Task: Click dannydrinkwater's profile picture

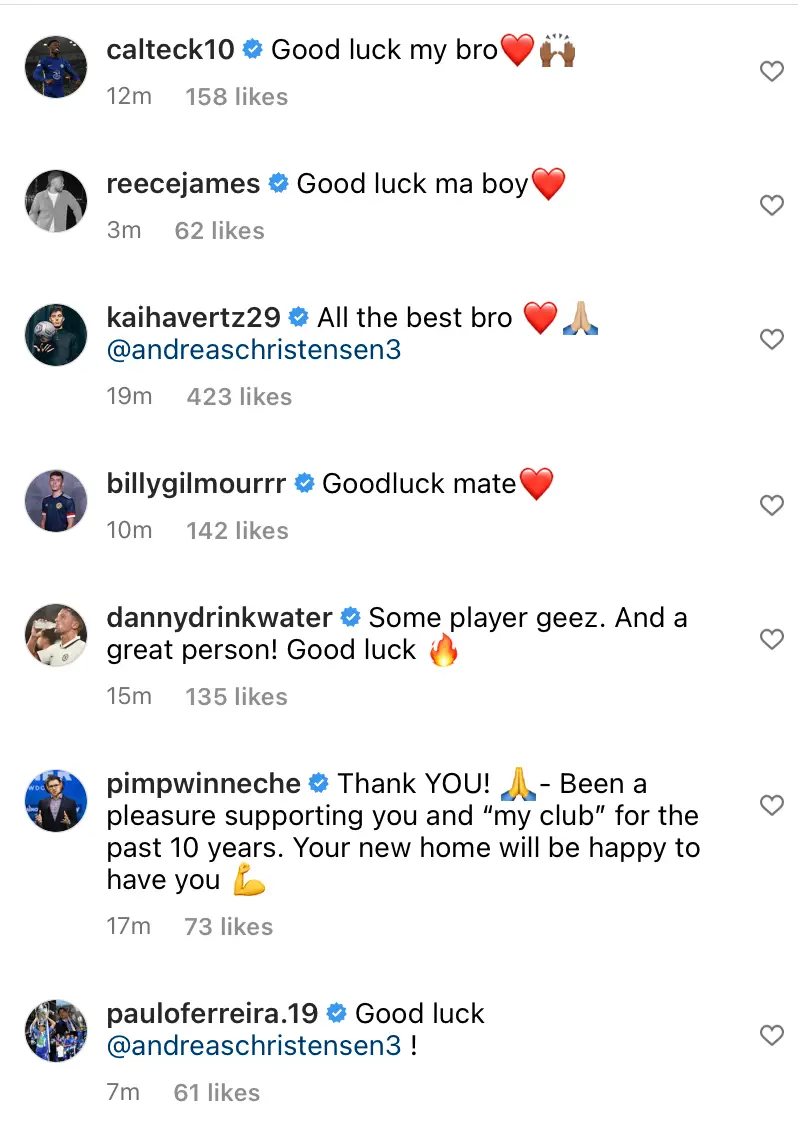Action: tap(56, 634)
